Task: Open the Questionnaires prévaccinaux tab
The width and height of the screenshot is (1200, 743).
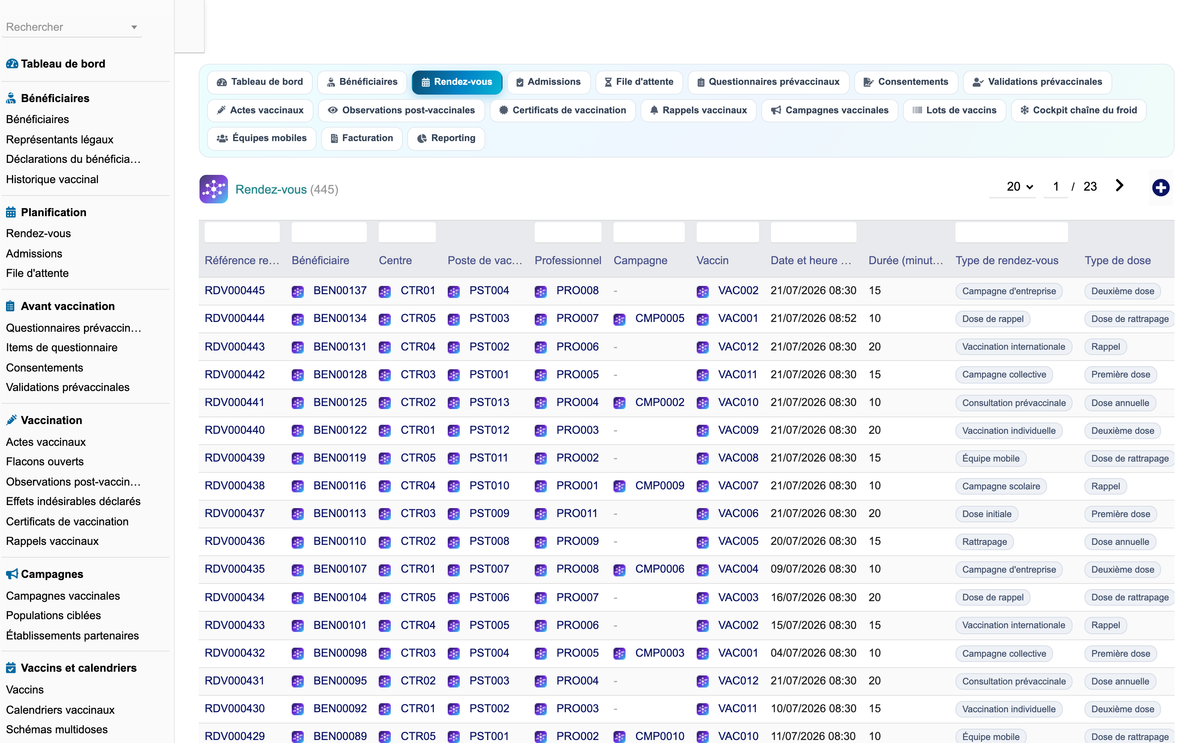Action: click(x=769, y=82)
